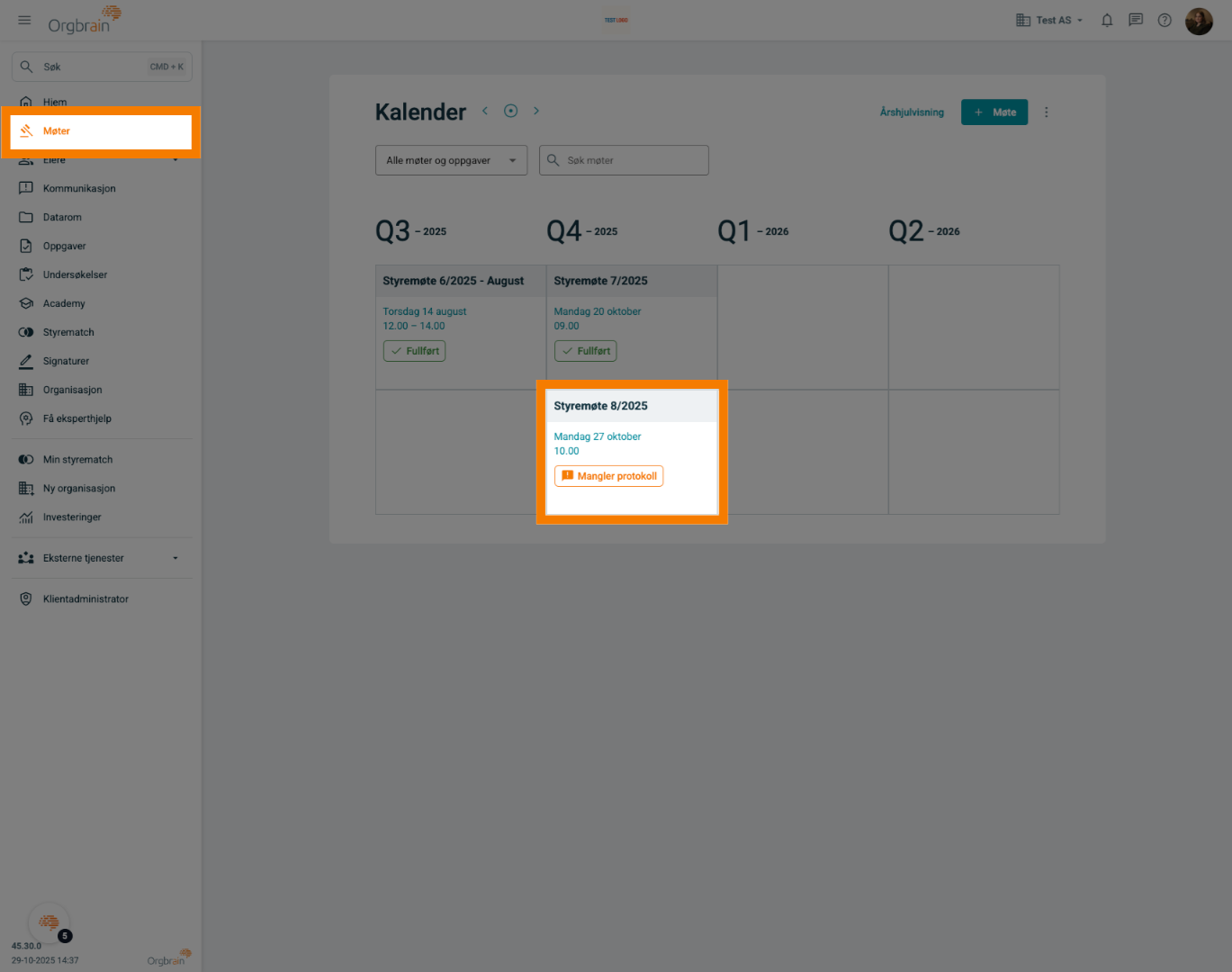Click the Ny organisasjon building icon
This screenshot has height=972, width=1232.
tap(26, 489)
